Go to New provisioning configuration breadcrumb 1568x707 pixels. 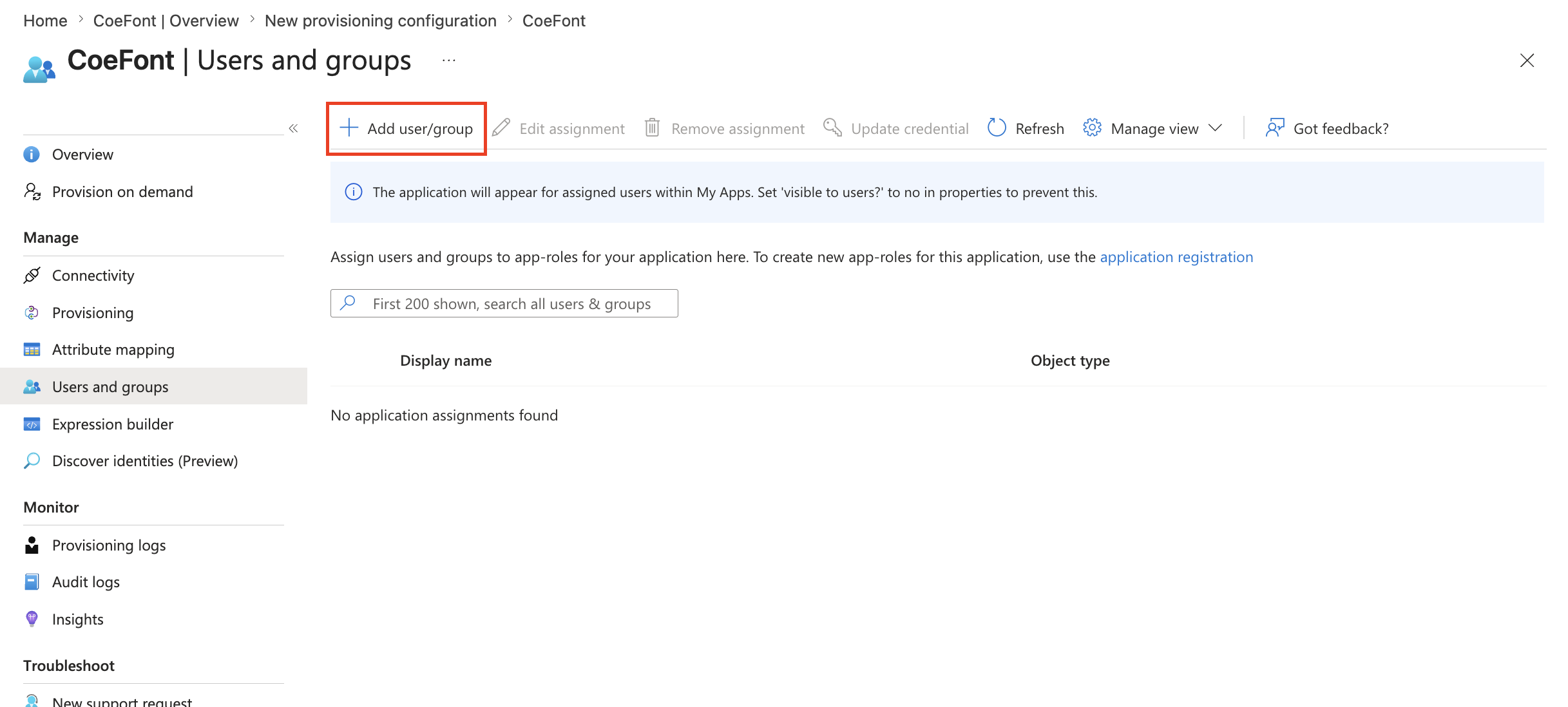tap(381, 21)
